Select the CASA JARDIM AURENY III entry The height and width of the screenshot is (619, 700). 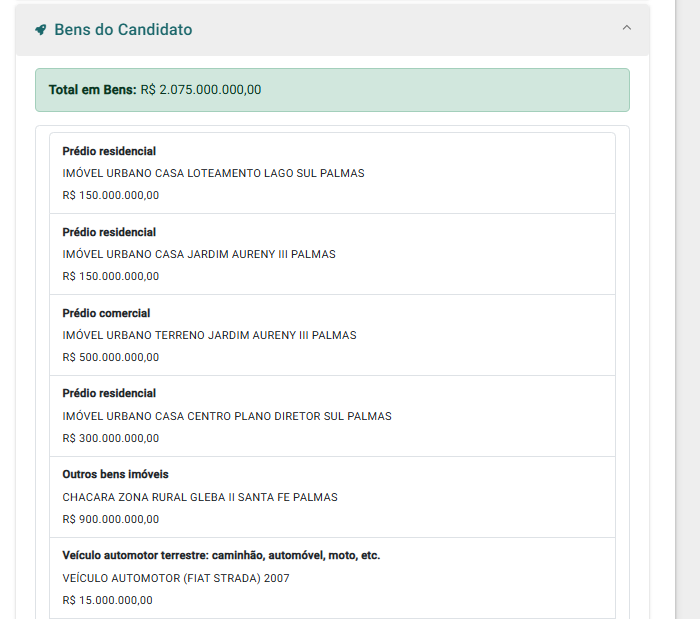coord(332,254)
